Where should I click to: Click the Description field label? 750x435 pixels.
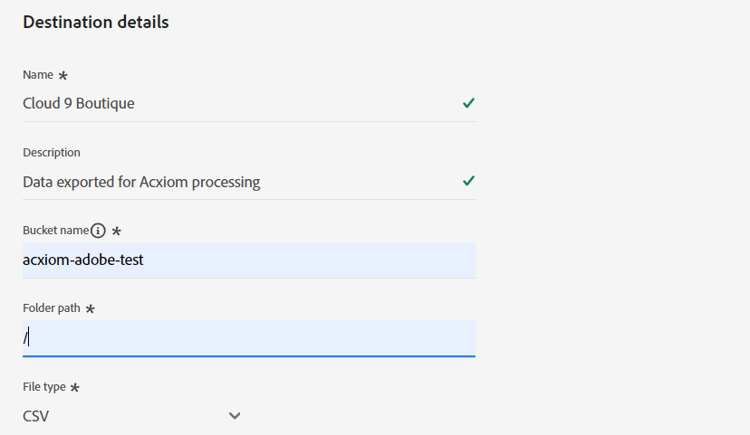[52, 153]
